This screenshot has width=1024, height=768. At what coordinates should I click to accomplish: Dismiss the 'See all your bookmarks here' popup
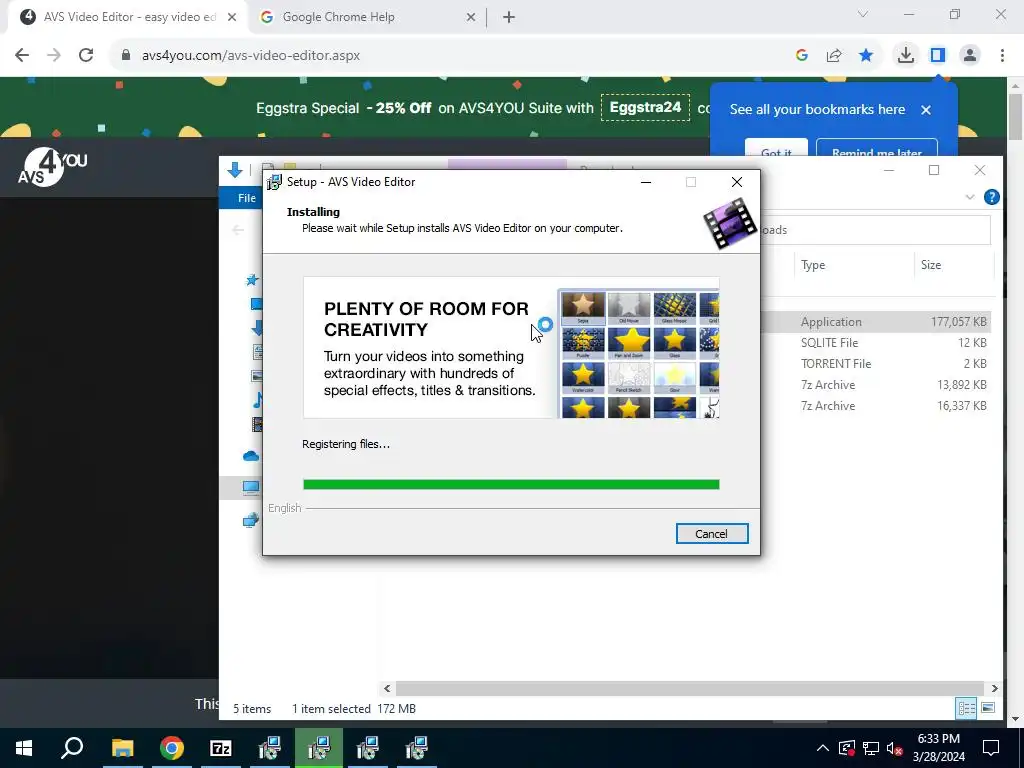[925, 110]
